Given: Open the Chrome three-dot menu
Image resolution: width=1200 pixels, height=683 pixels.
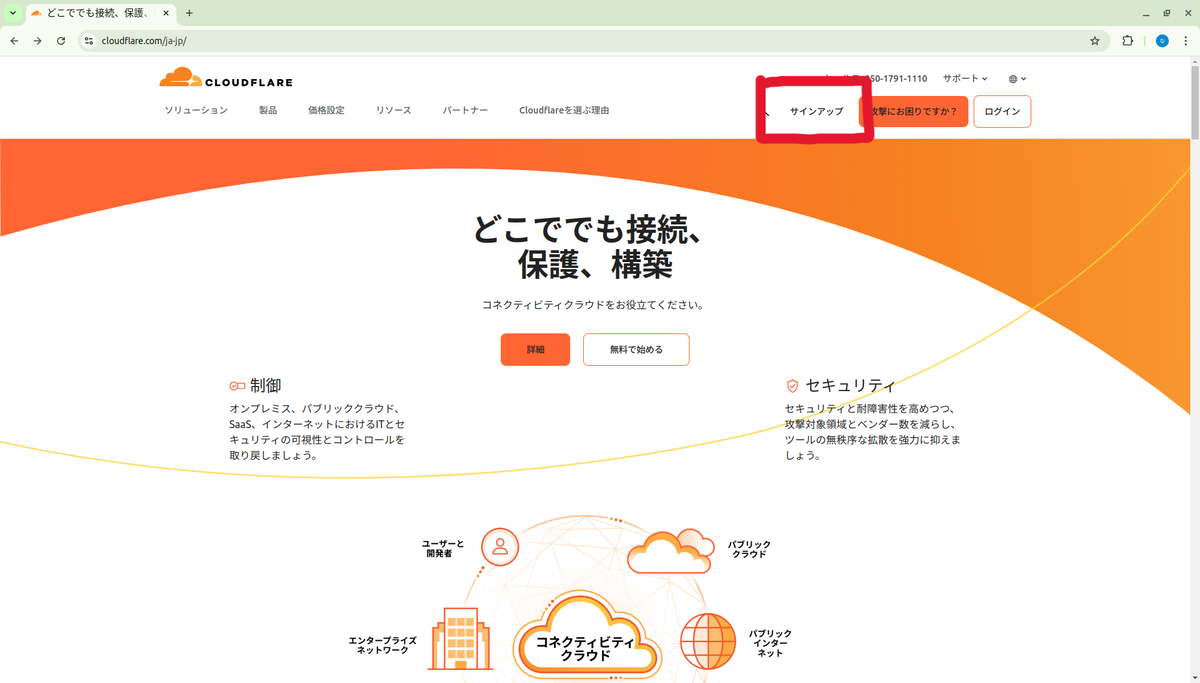Looking at the screenshot, I should click(x=1186, y=41).
